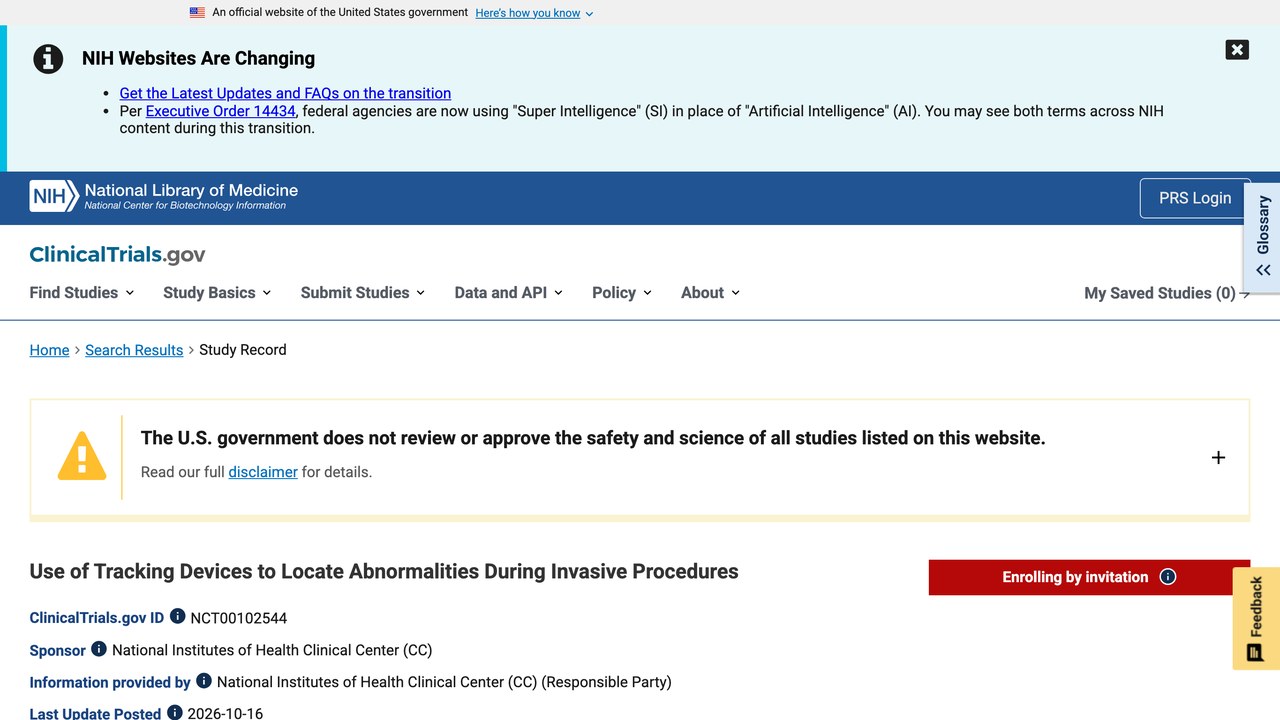
Task: Click info icon beside Information provided by
Action: tap(204, 680)
